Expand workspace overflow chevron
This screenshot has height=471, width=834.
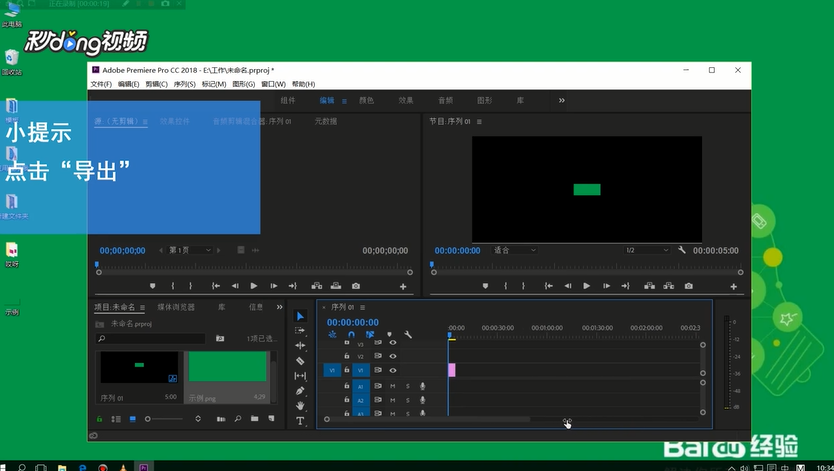pyautogui.click(x=562, y=100)
